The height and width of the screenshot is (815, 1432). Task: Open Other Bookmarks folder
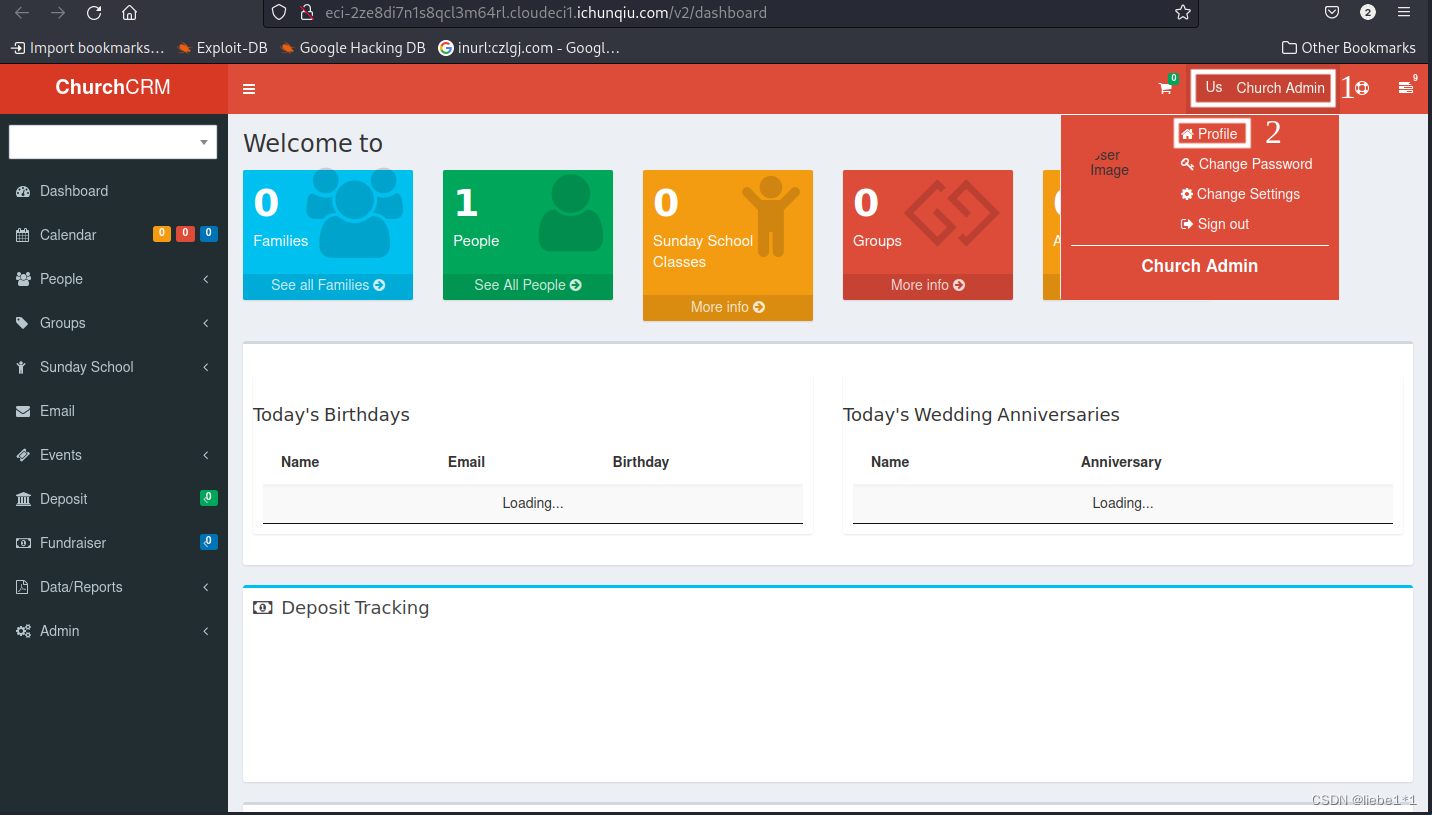(1349, 47)
